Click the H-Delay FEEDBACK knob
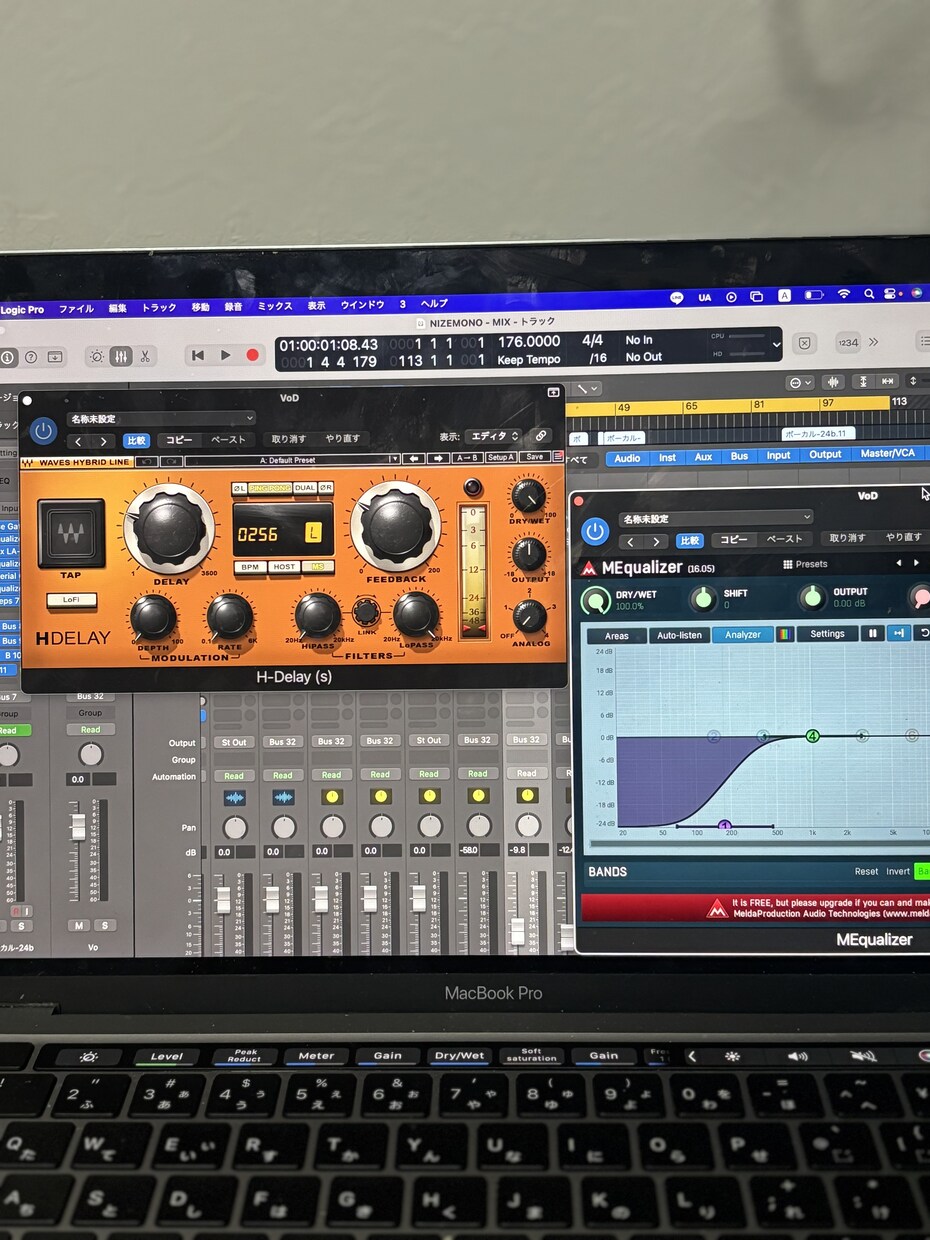This screenshot has width=930, height=1240. 397,528
